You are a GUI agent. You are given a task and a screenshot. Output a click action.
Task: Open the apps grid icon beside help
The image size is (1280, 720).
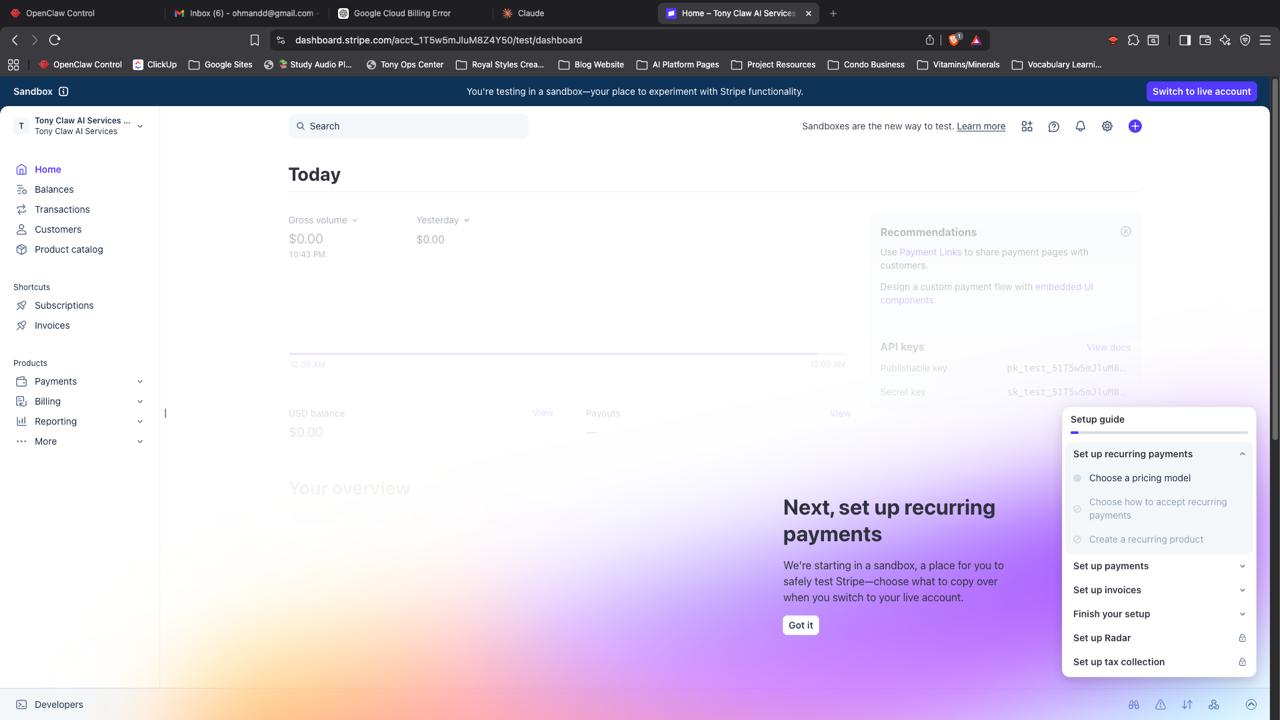click(1026, 126)
